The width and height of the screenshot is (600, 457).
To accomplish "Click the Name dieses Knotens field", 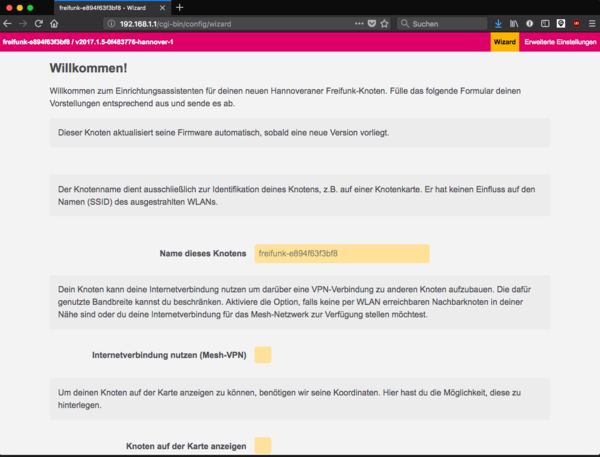I will click(x=341, y=254).
